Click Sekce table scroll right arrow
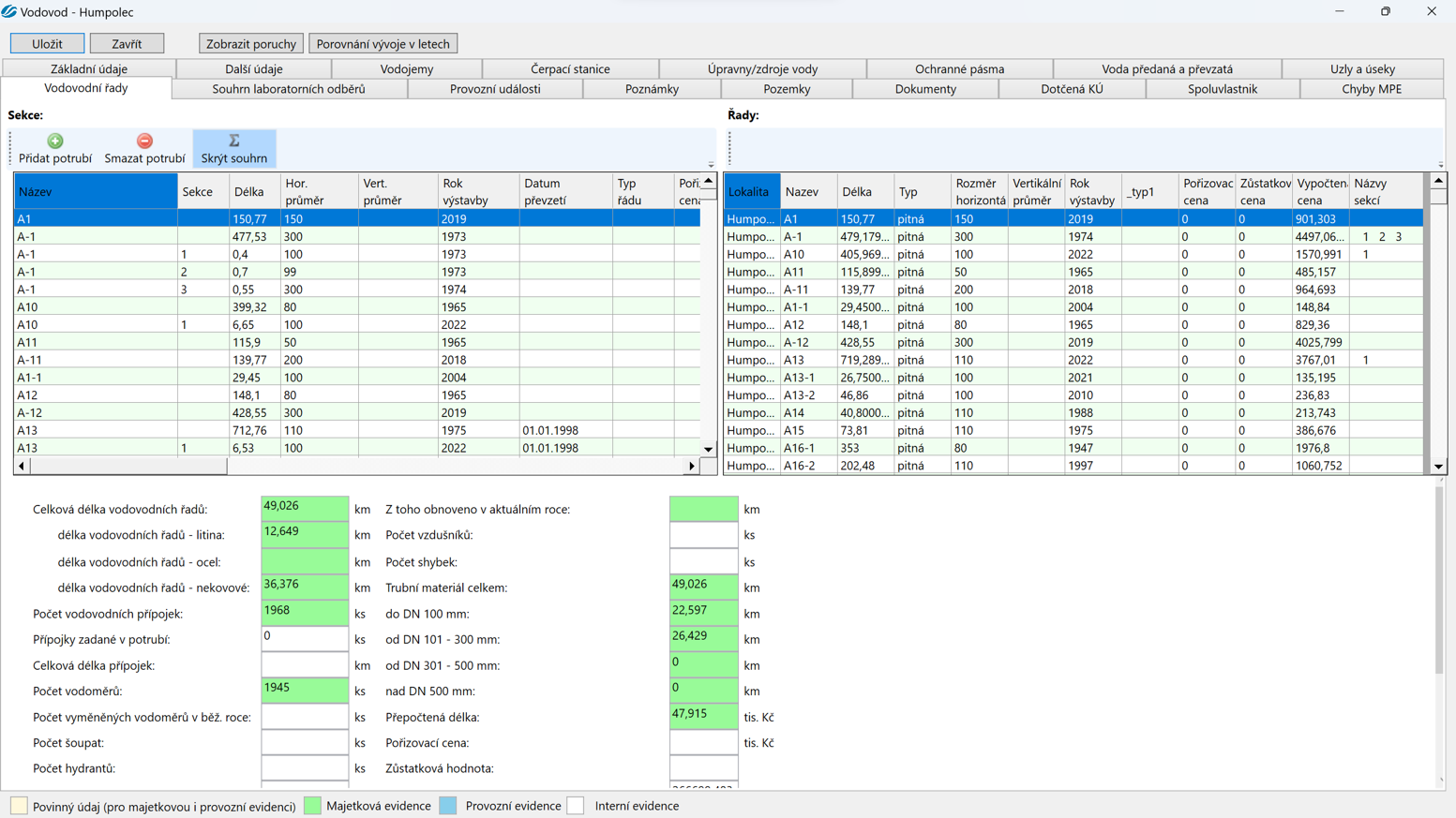 tap(692, 466)
